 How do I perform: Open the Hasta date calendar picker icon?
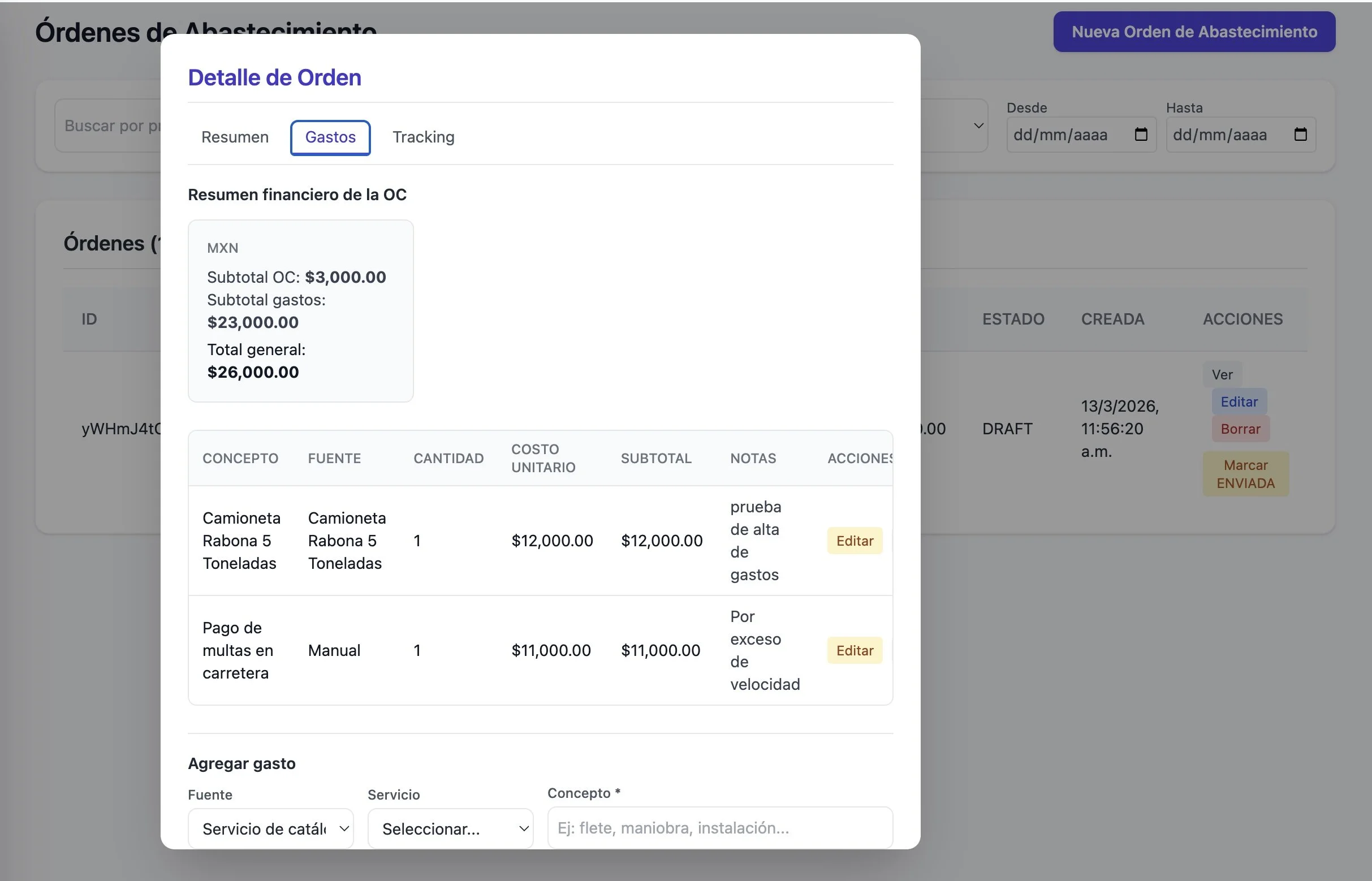coord(1300,135)
